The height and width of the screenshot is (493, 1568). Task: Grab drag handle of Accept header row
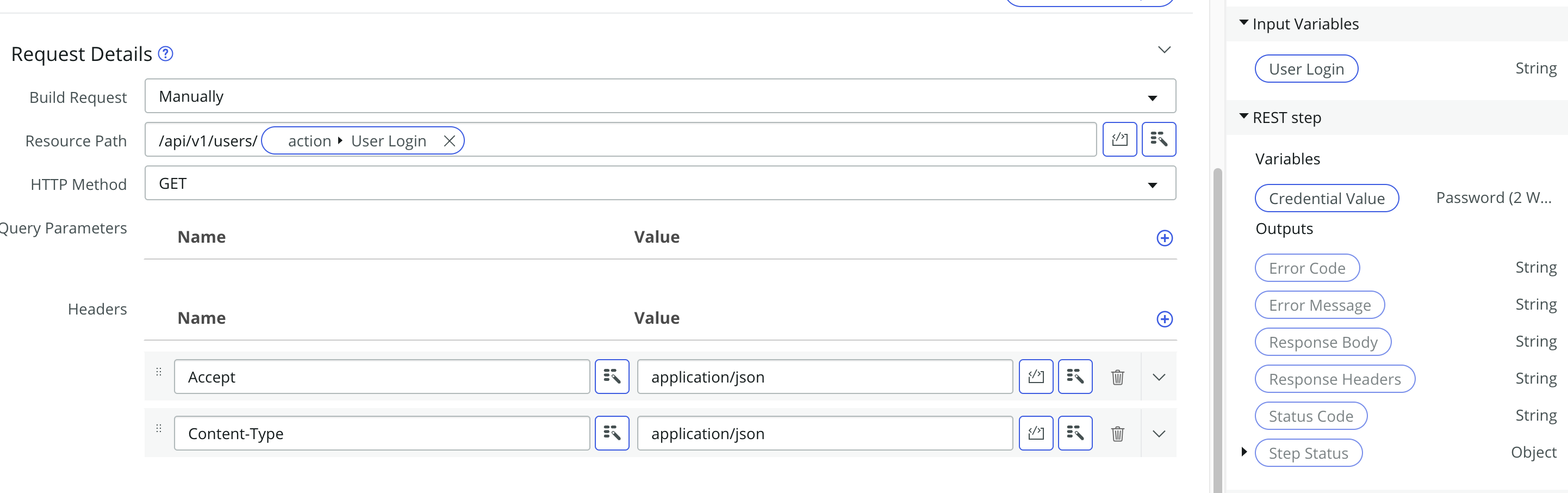[159, 372]
